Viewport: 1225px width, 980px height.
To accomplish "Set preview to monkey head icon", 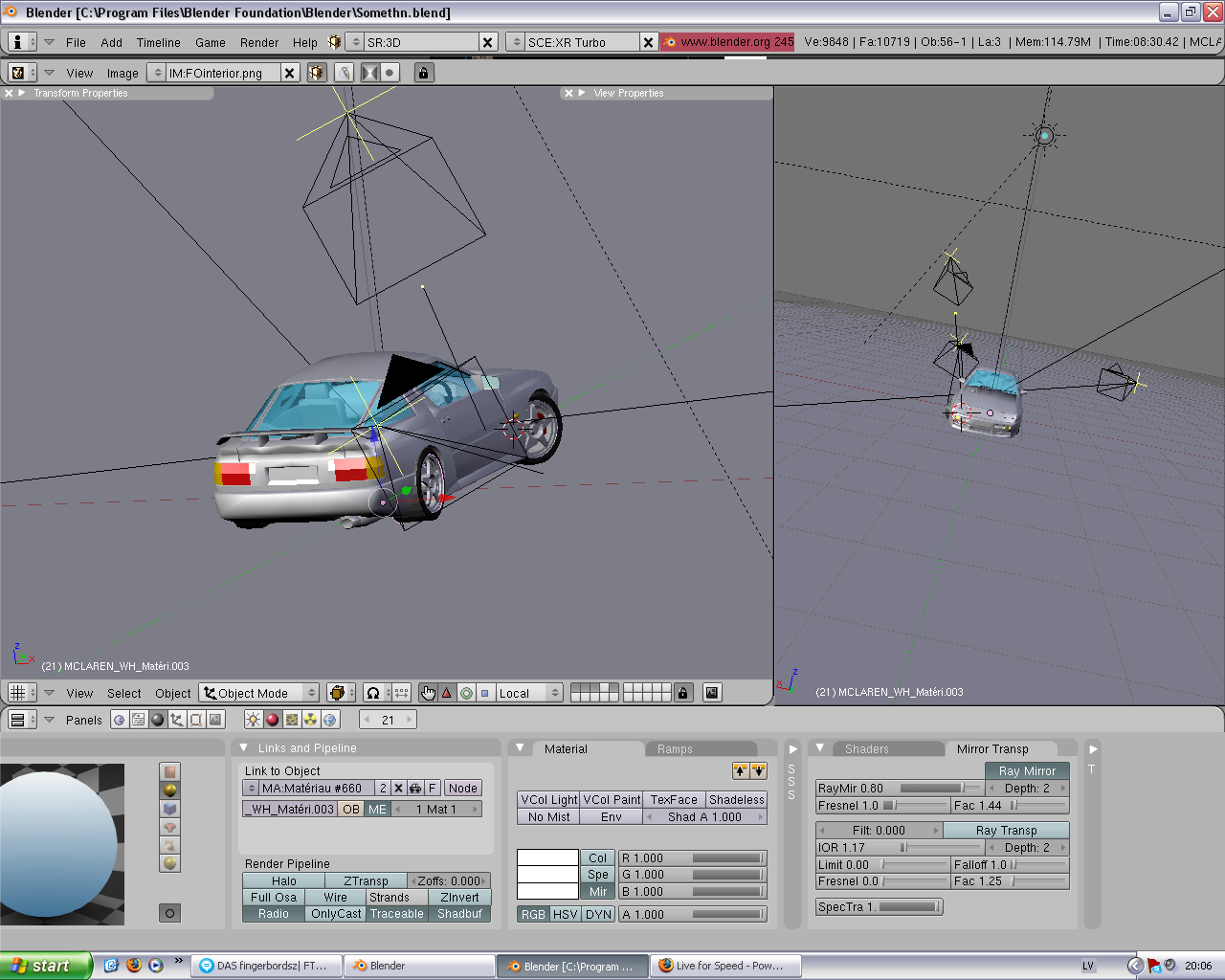I will point(170,827).
